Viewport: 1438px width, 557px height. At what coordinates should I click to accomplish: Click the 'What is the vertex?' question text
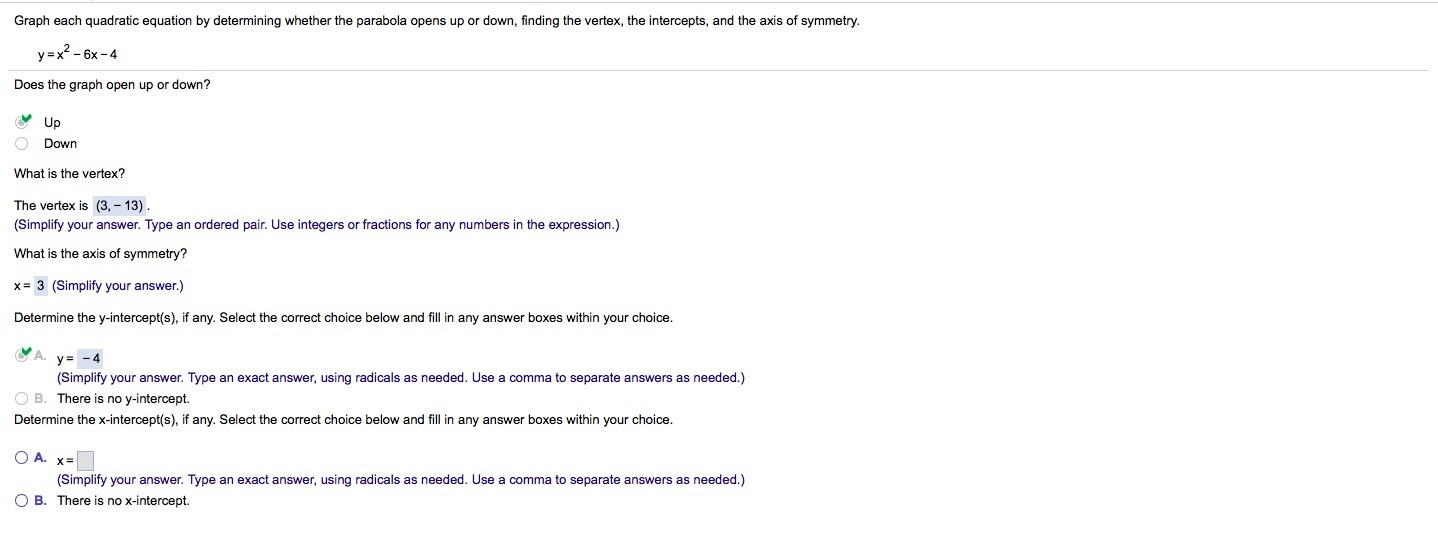pos(70,173)
